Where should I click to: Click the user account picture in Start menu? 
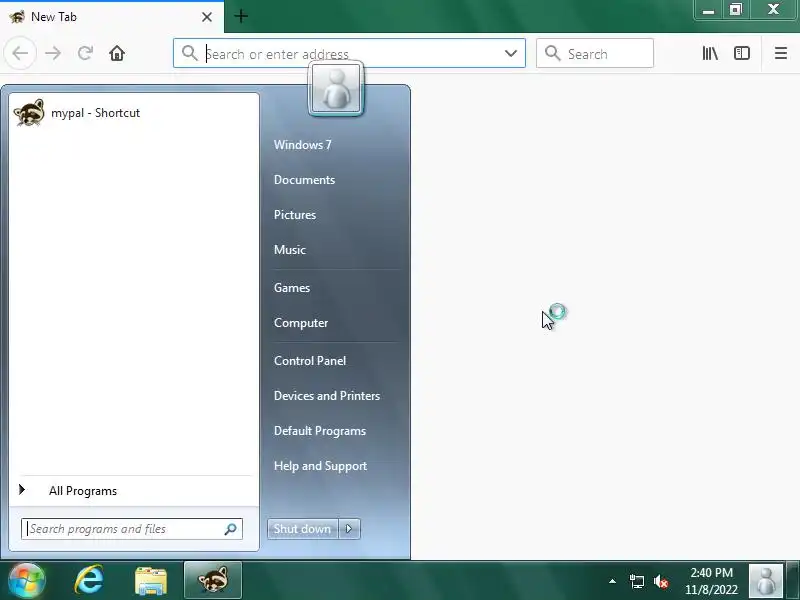[336, 89]
